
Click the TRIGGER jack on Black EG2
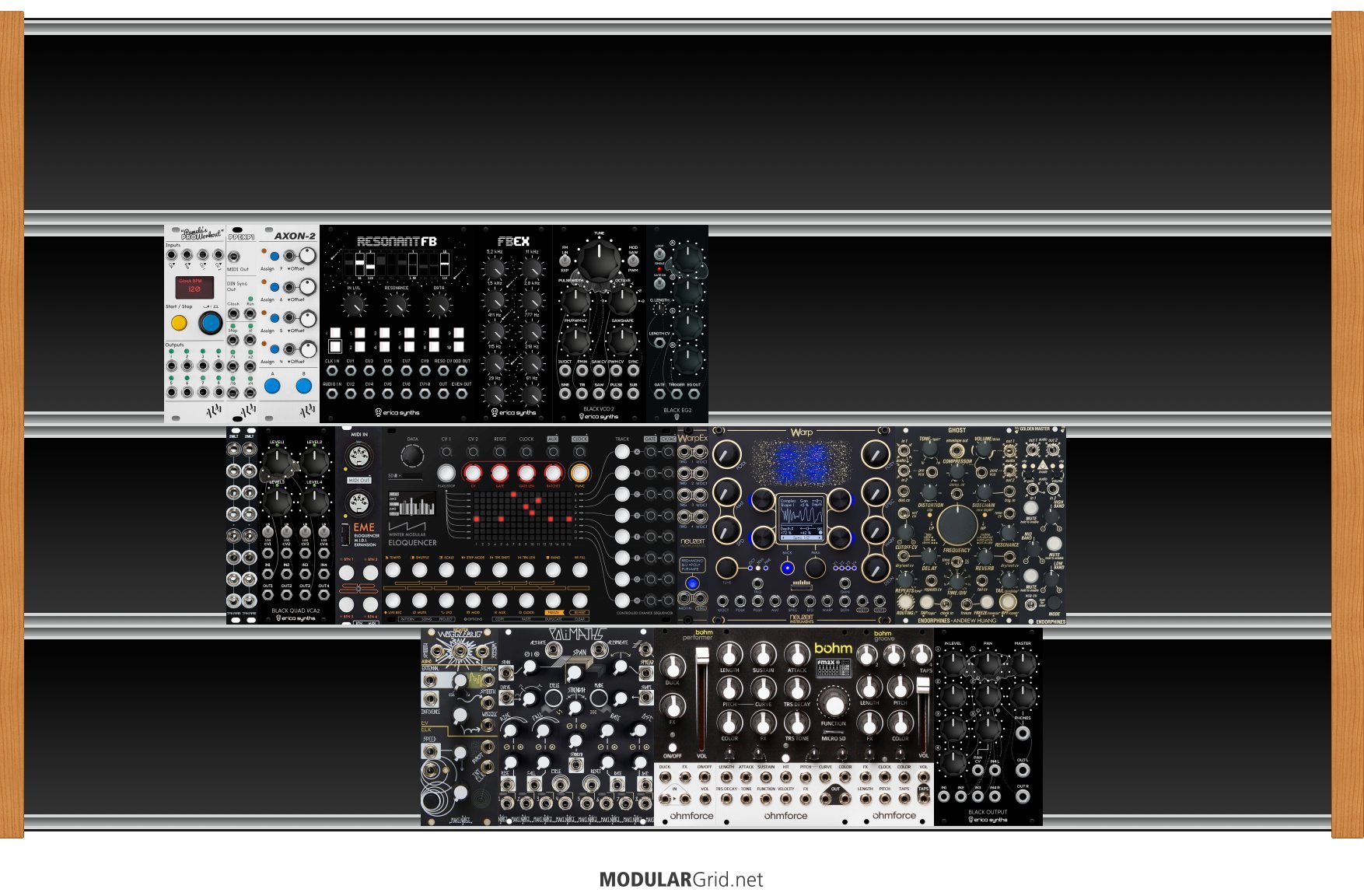[x=677, y=394]
